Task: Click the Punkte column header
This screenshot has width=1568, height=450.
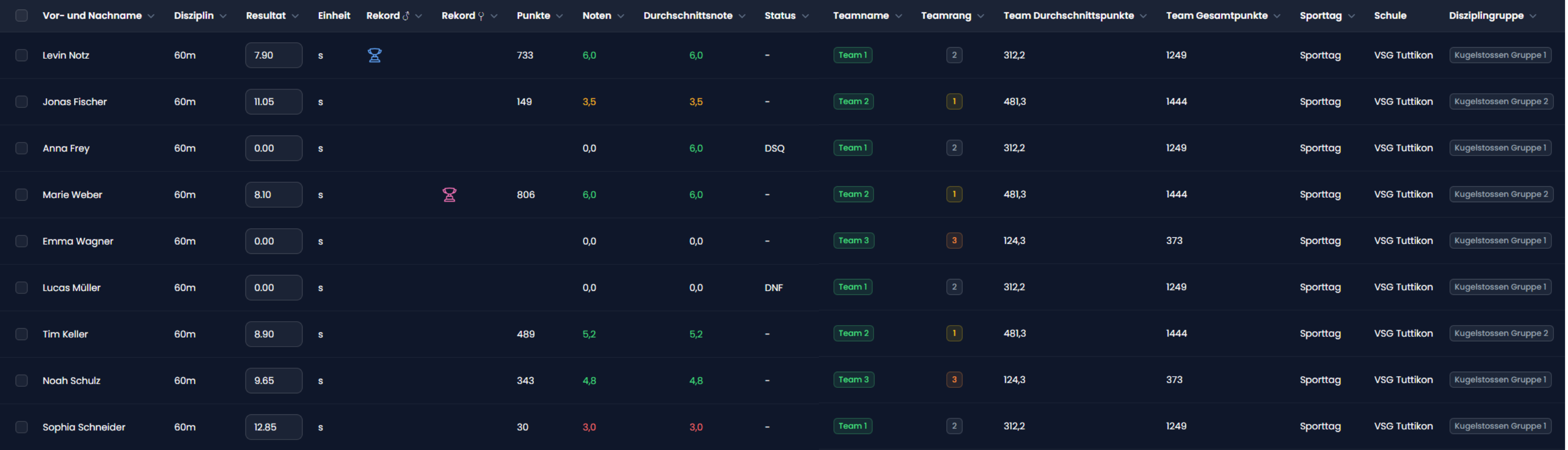Action: pos(533,16)
